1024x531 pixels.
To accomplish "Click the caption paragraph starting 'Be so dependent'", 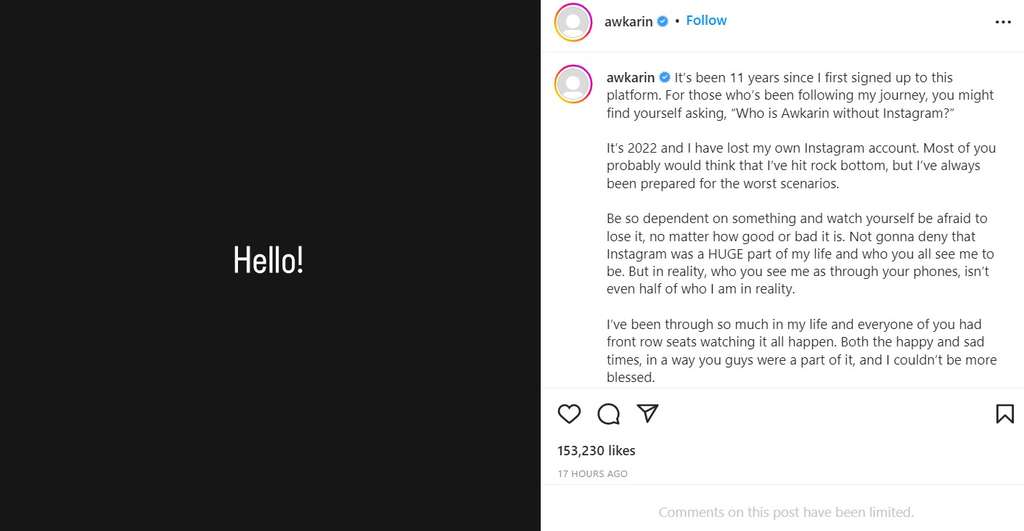I will [x=800, y=254].
